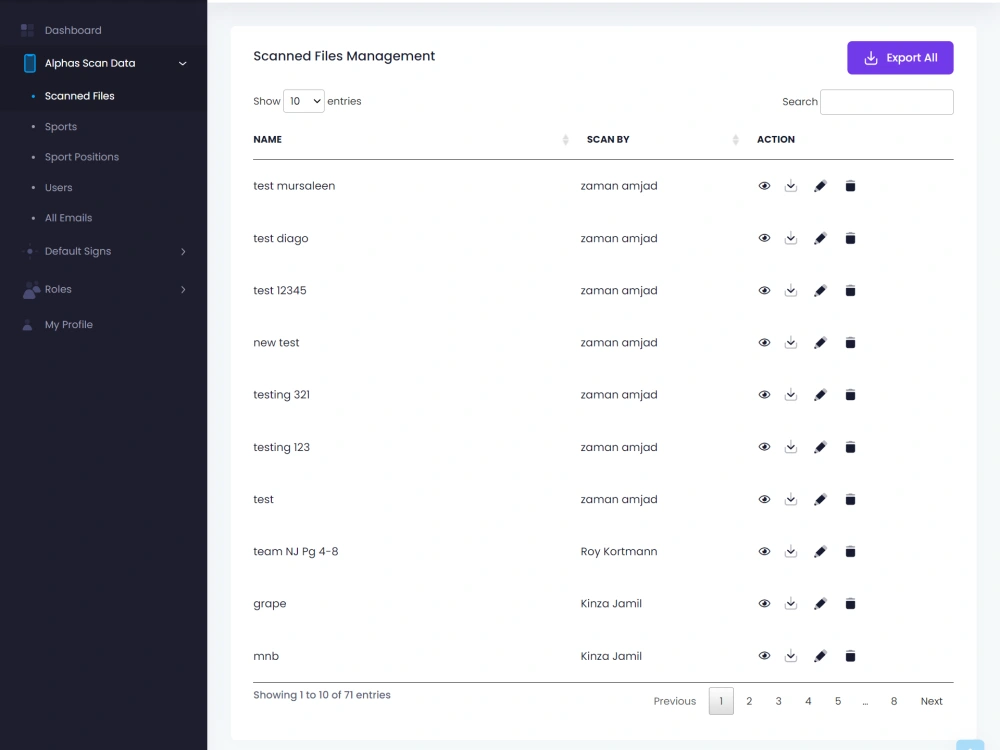Edit the testing 321 entry
This screenshot has width=1000, height=750.
[820, 395]
